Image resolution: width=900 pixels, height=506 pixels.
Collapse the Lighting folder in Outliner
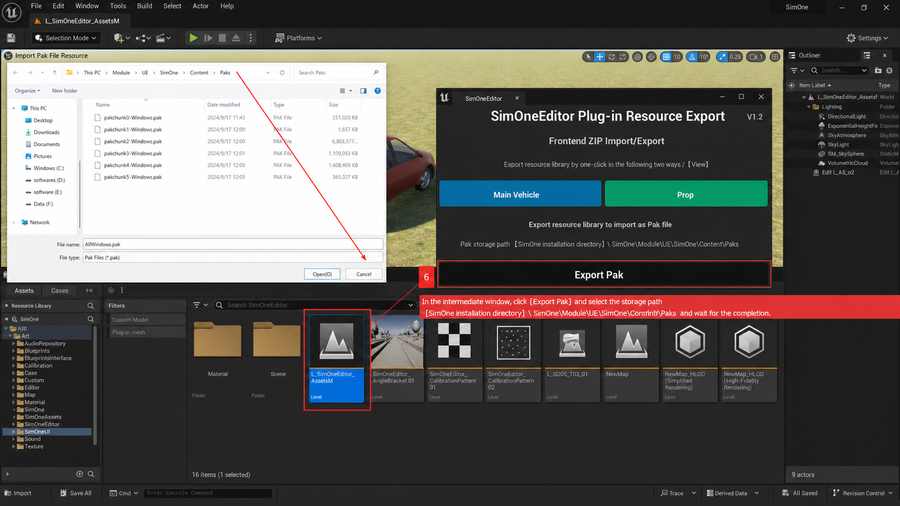click(x=809, y=107)
